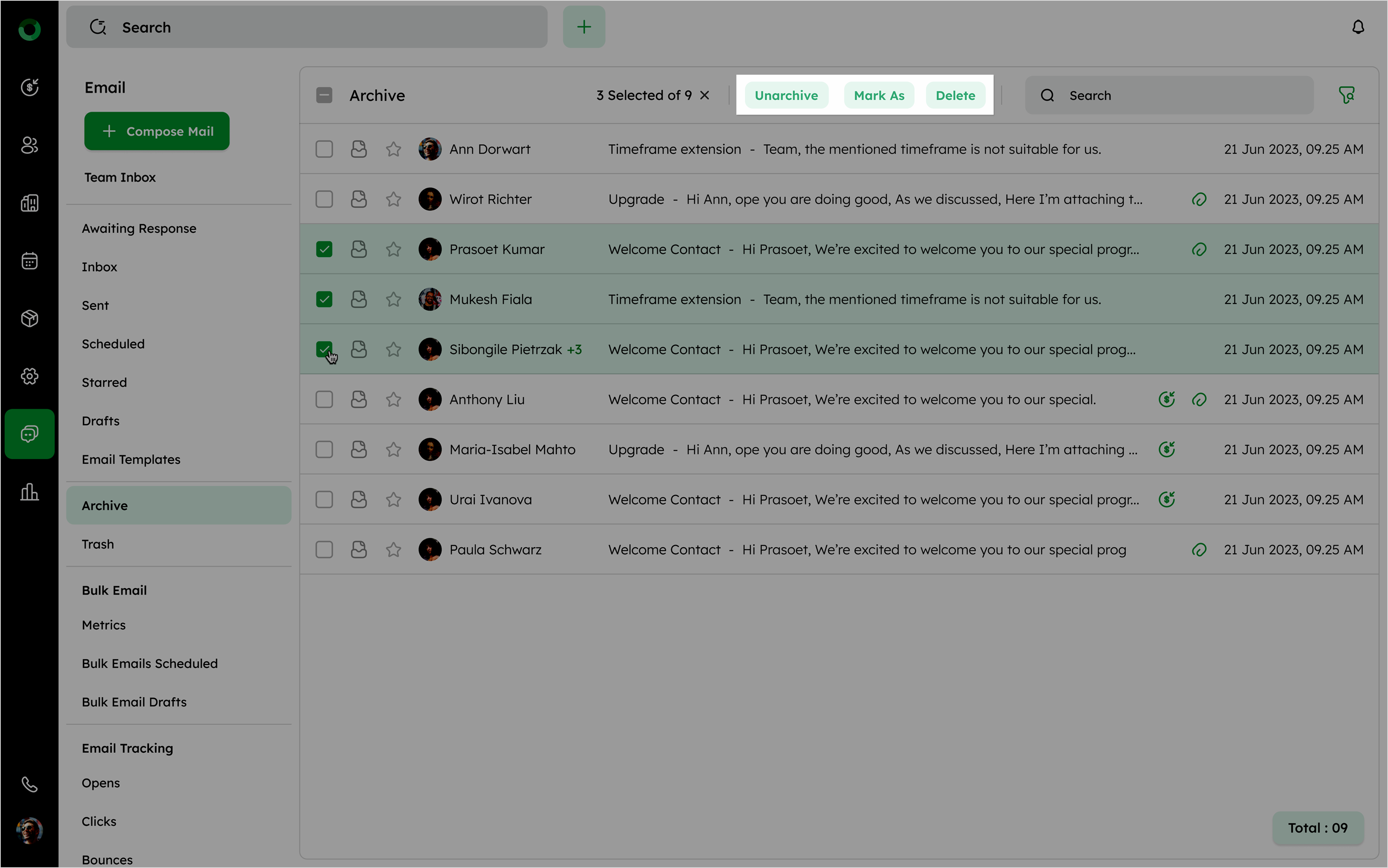The width and height of the screenshot is (1388, 868).
Task: Open the reports bar chart sidebar icon
Action: [x=29, y=491]
